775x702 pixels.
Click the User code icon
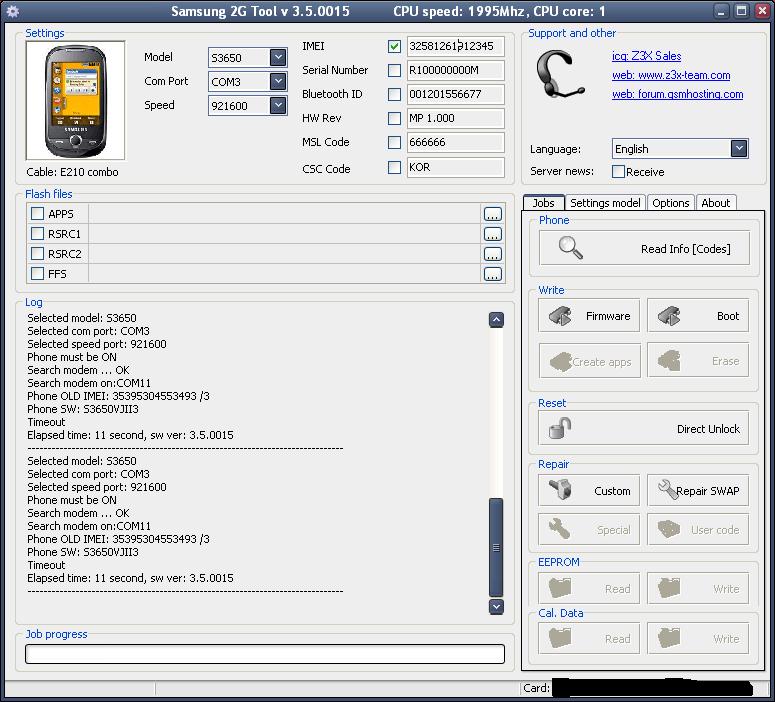point(669,529)
